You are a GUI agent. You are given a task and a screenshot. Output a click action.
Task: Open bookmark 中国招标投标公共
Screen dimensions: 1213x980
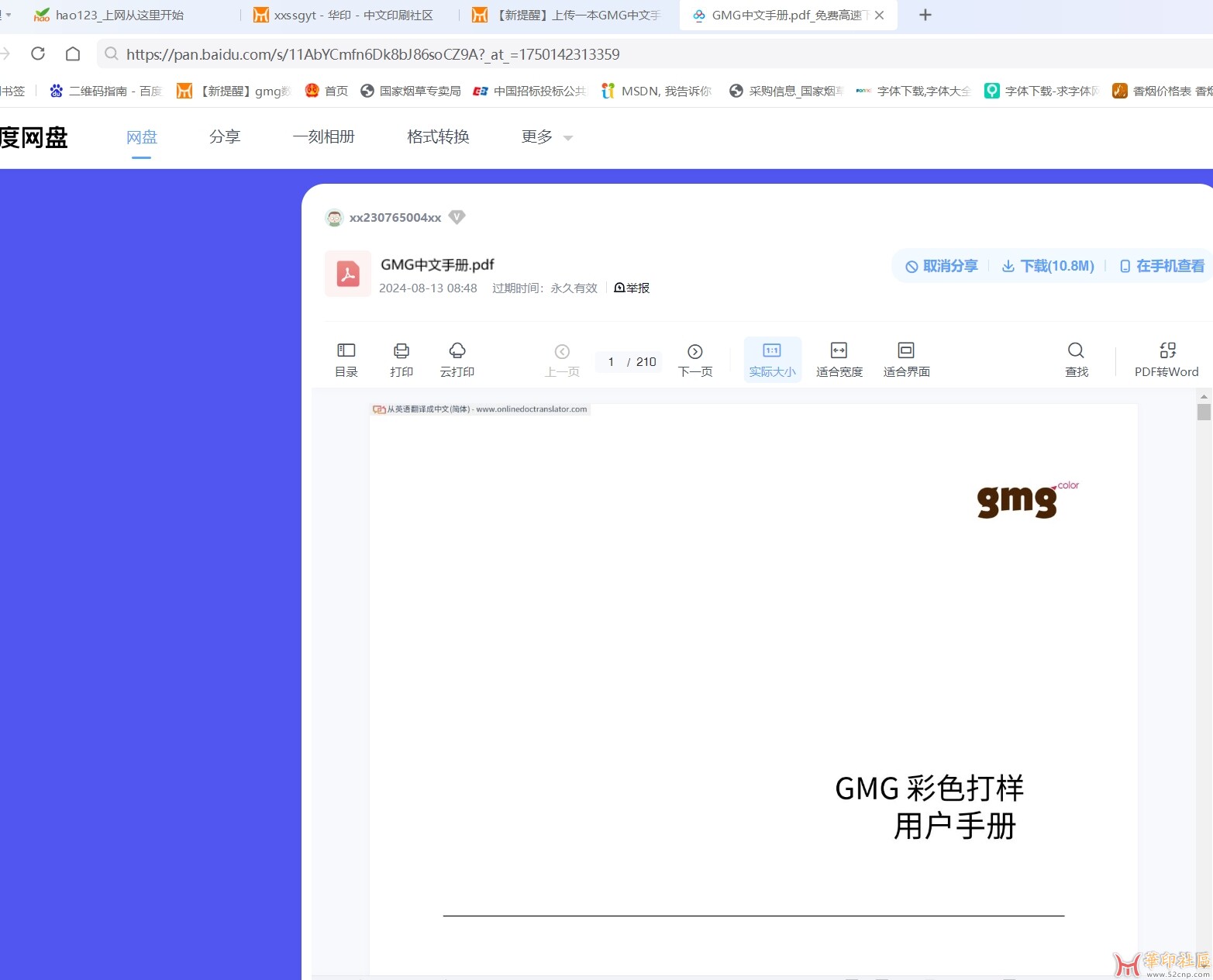point(530,91)
